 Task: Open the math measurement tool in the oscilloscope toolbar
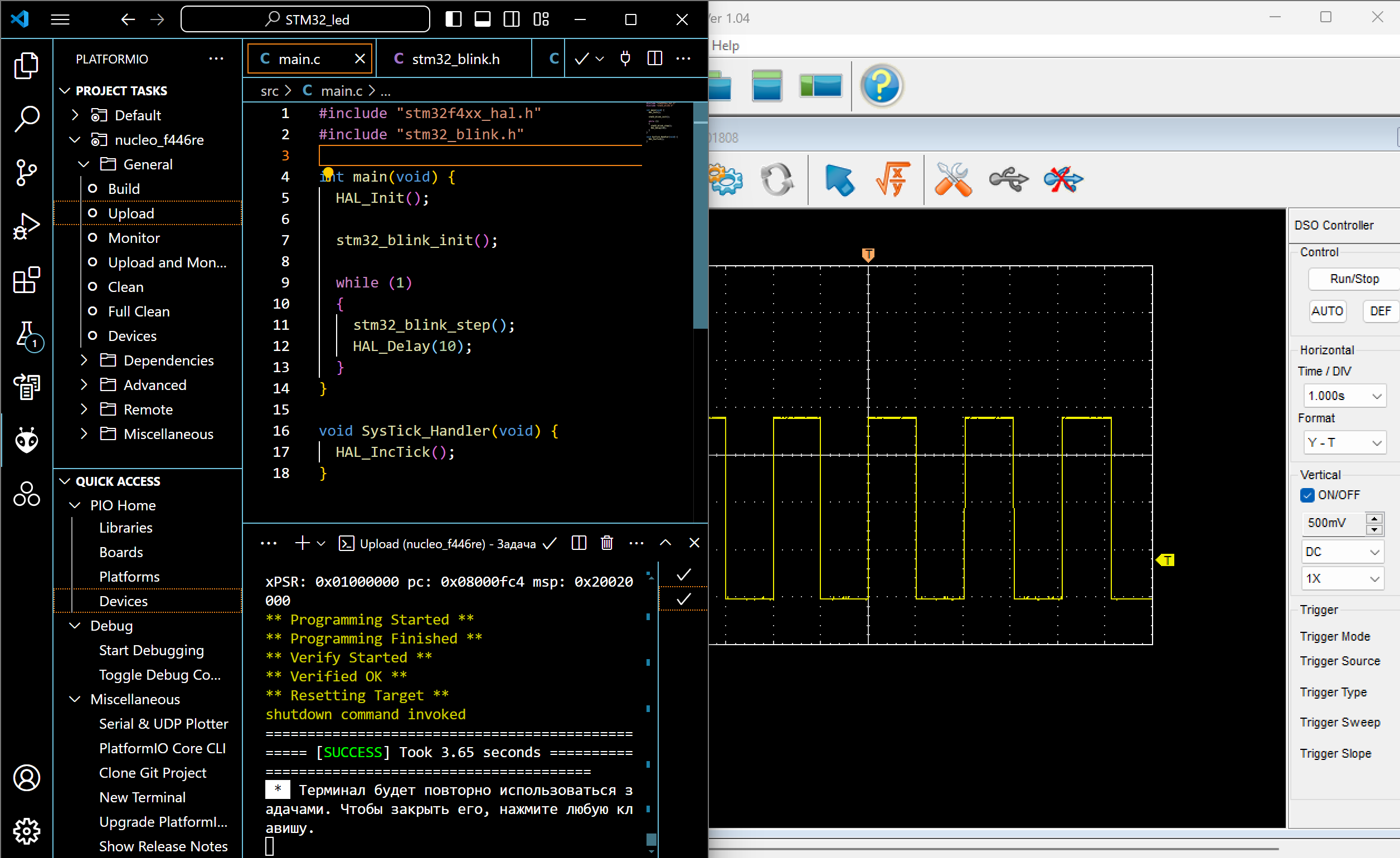[893, 181]
